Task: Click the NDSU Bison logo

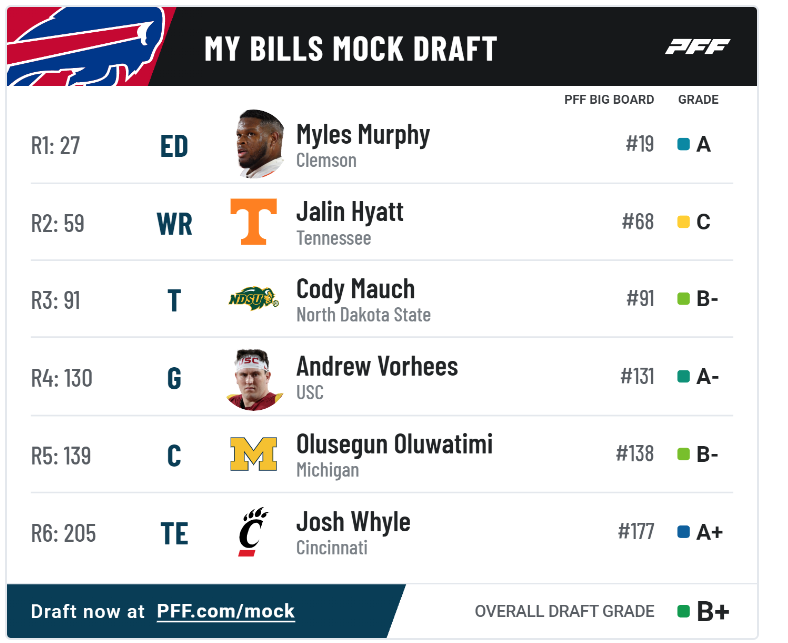Action: pyautogui.click(x=253, y=299)
